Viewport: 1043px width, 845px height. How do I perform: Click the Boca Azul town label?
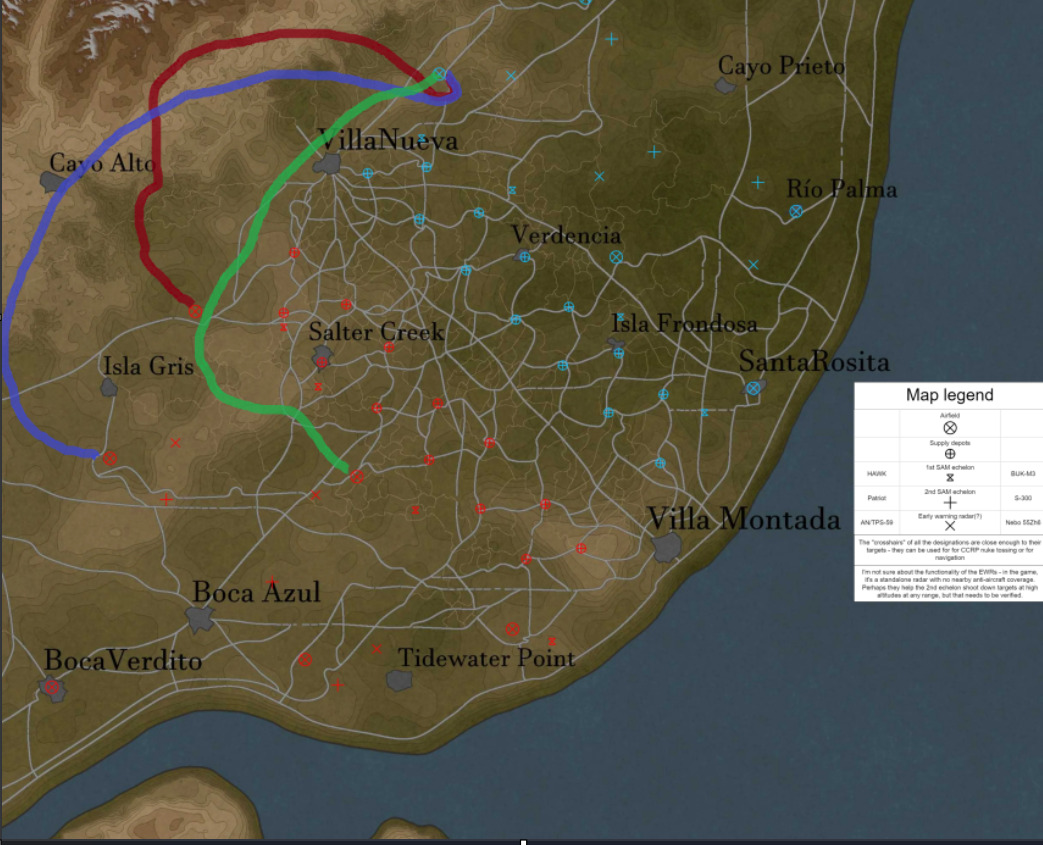(256, 593)
